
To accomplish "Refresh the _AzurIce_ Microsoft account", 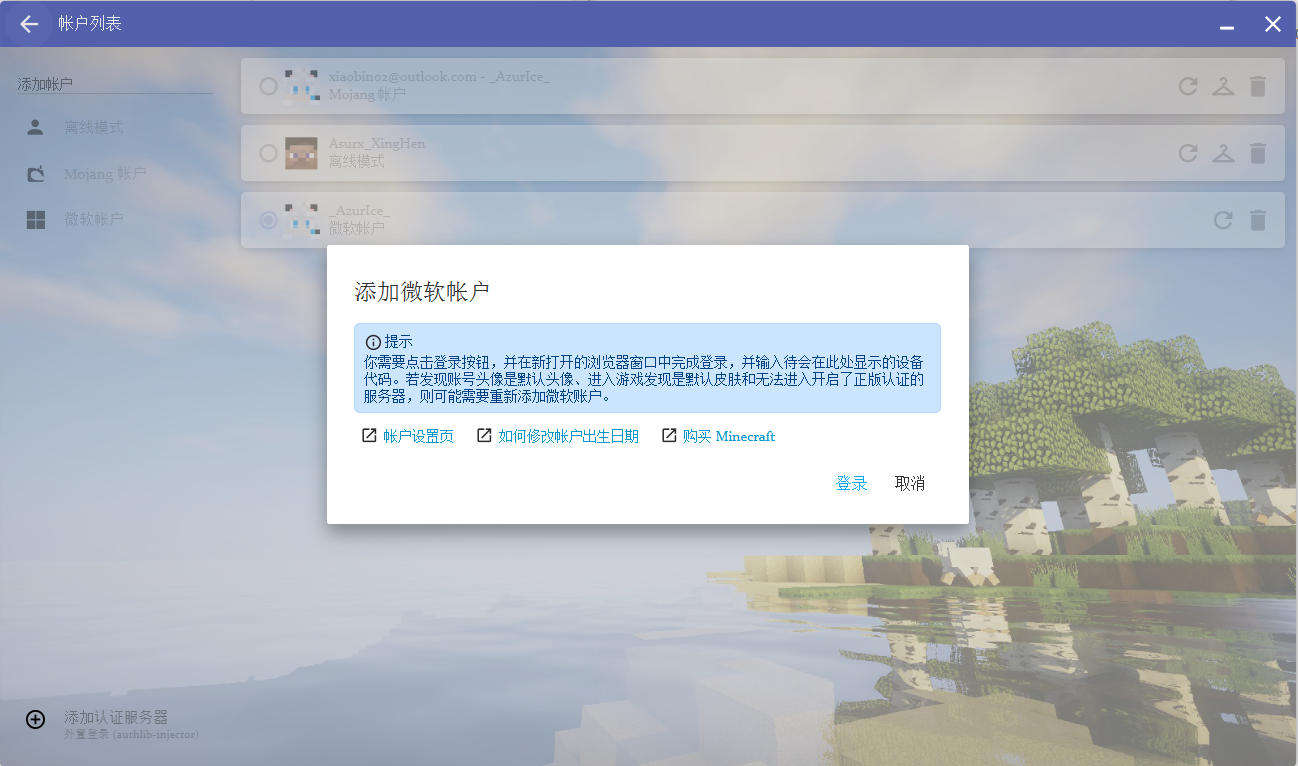I will click(x=1223, y=220).
